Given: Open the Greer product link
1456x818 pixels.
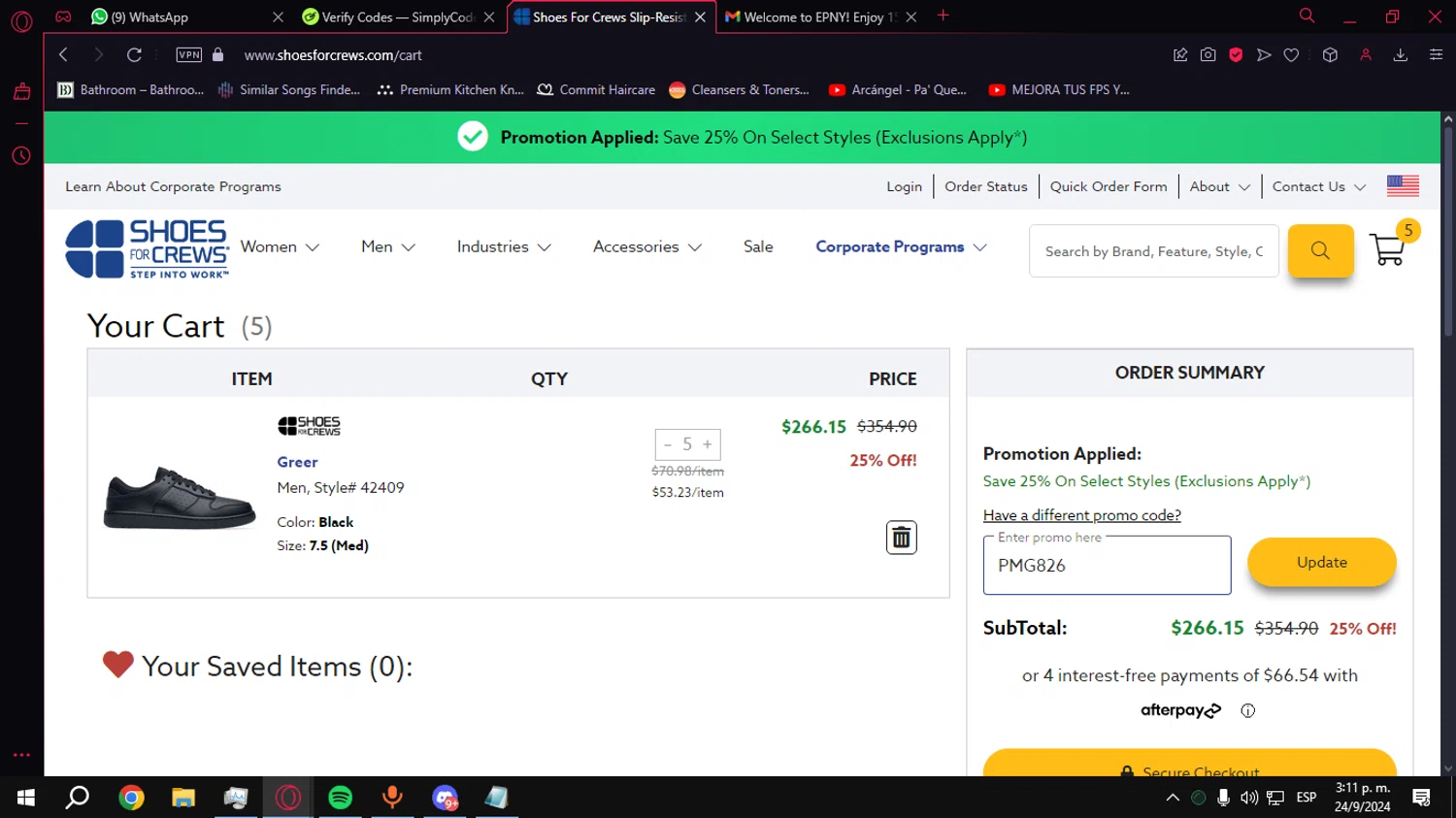Looking at the screenshot, I should click(297, 462).
